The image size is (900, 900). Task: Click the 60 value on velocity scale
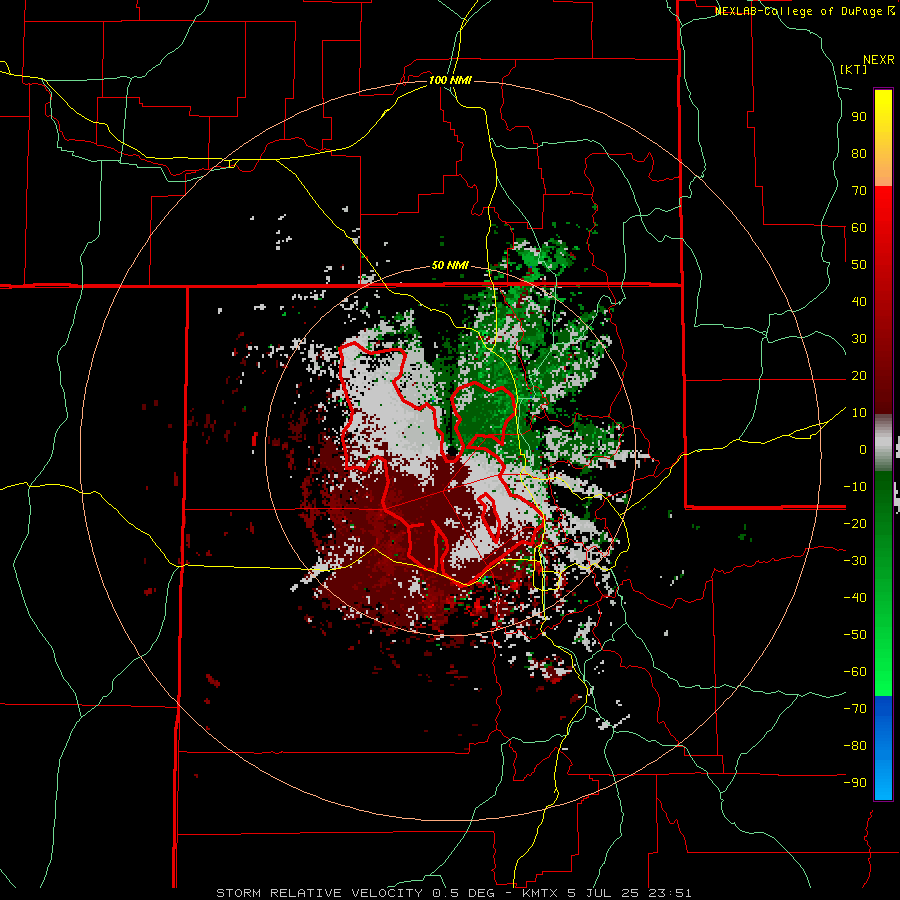[859, 227]
